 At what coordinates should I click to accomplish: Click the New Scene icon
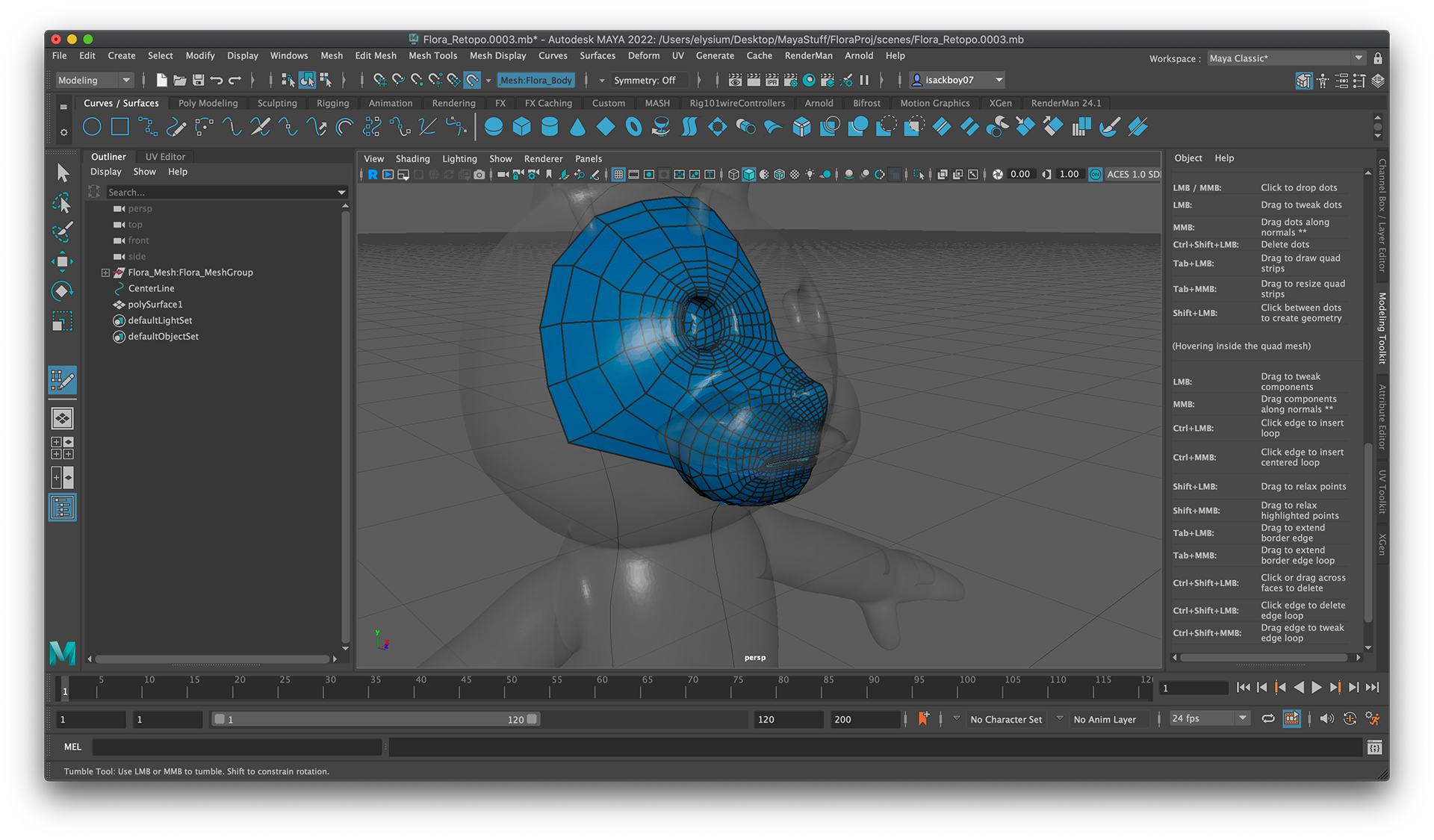(161, 80)
